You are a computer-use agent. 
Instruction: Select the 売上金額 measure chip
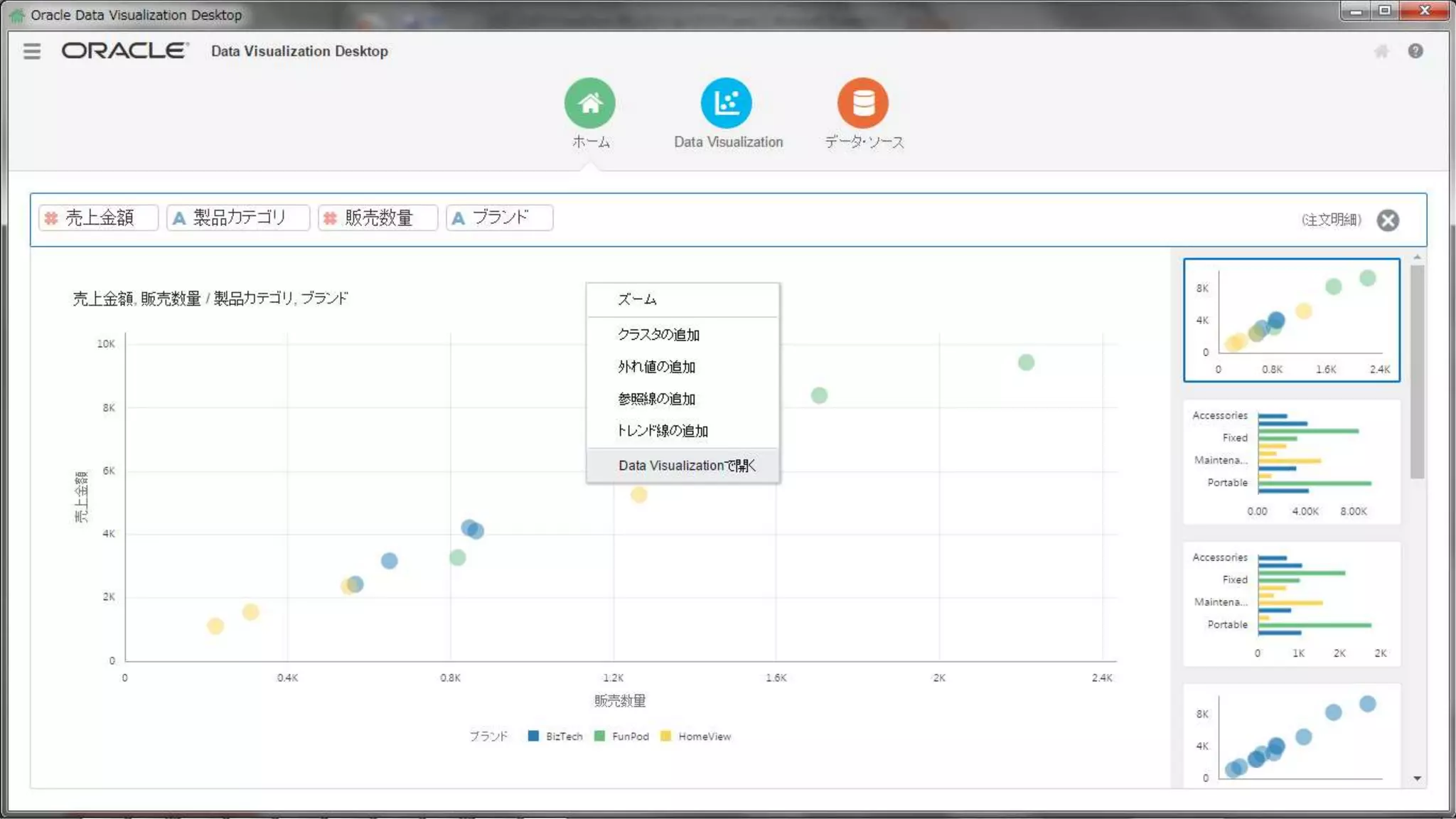[x=98, y=218]
